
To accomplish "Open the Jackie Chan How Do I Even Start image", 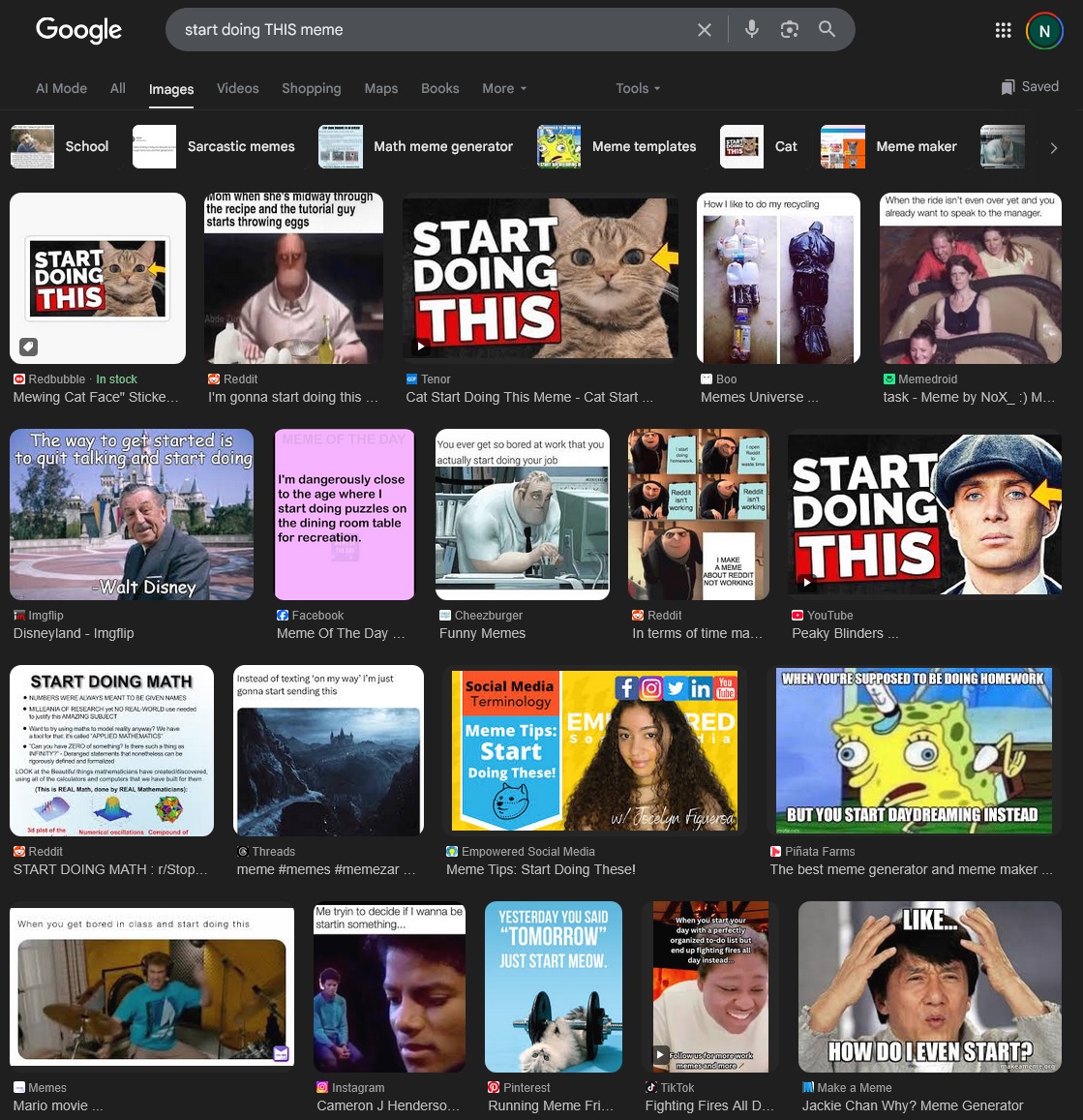I will point(929,986).
